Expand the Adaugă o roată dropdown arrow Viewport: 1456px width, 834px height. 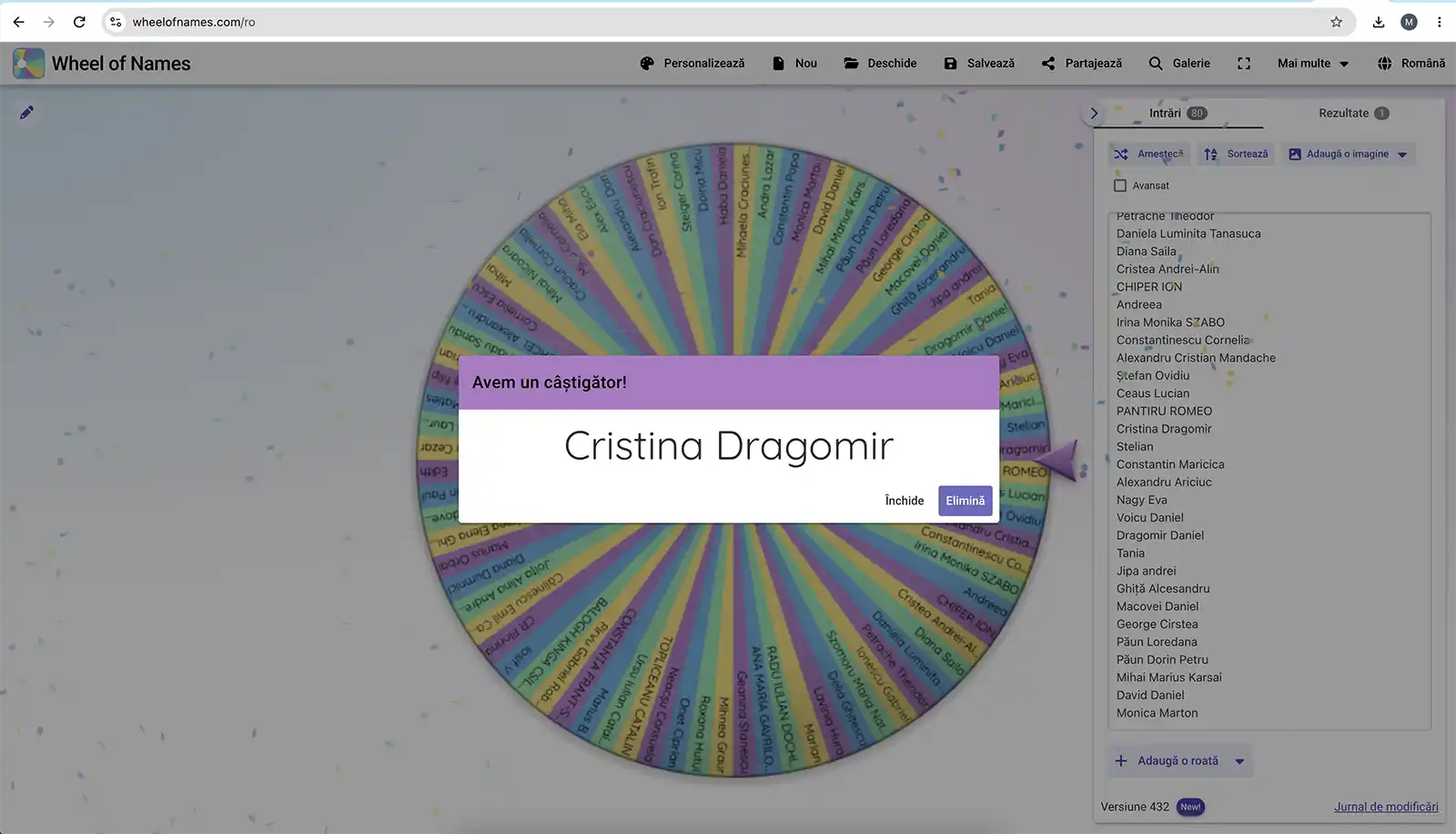click(1239, 761)
